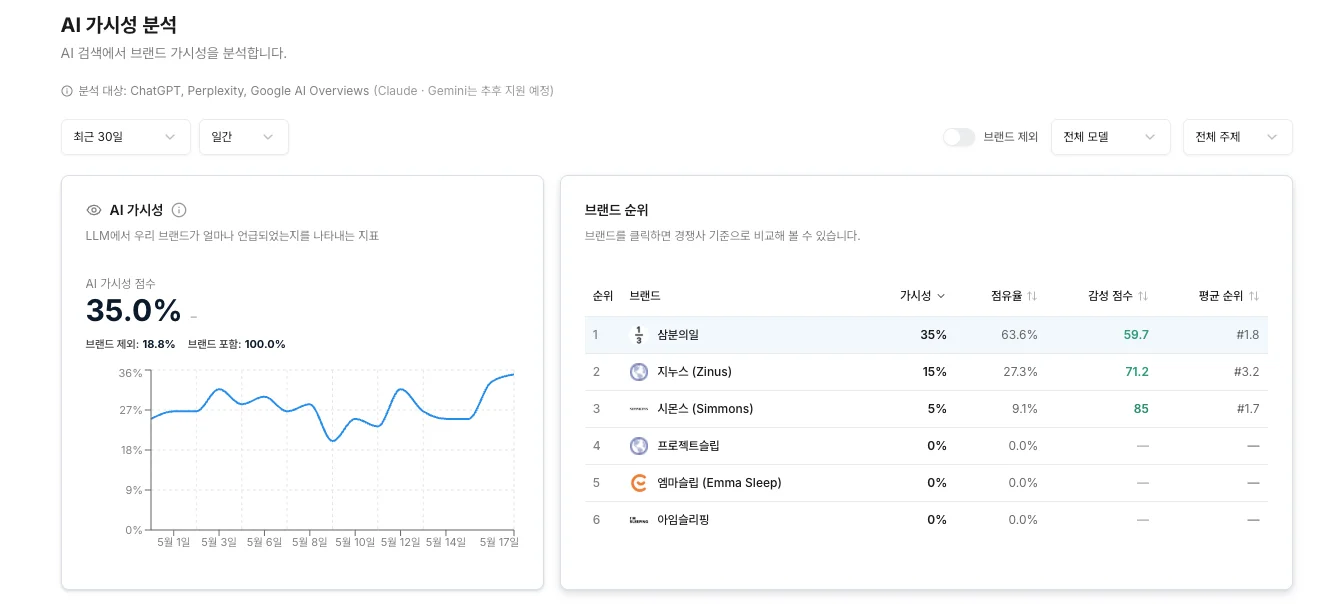Image resolution: width=1344 pixels, height=604 pixels.
Task: Click the 5월 8일 chart axis label
Action: (x=309, y=542)
